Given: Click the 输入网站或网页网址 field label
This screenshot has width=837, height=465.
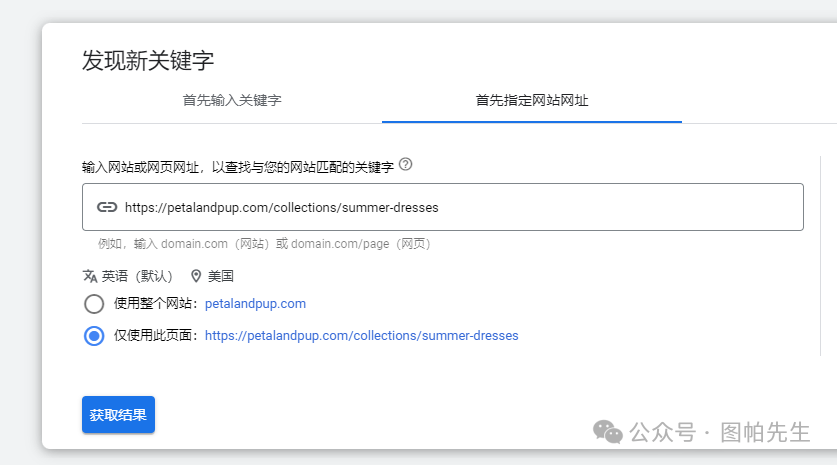Looking at the screenshot, I should point(238,165).
